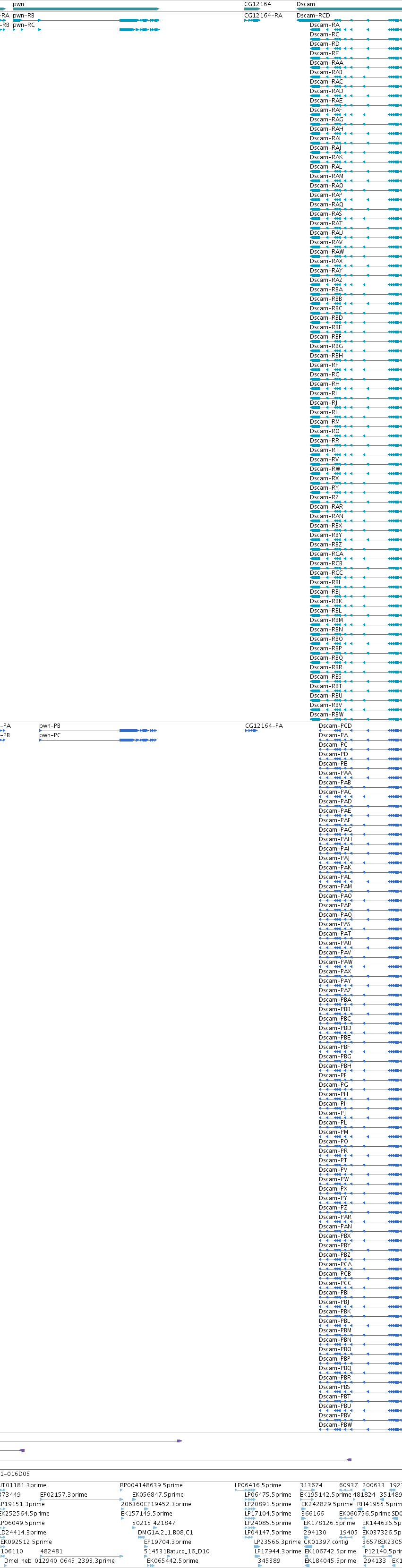Click the Dscam gene label
Viewport: 402px width, 1568px height.
(306, 4)
